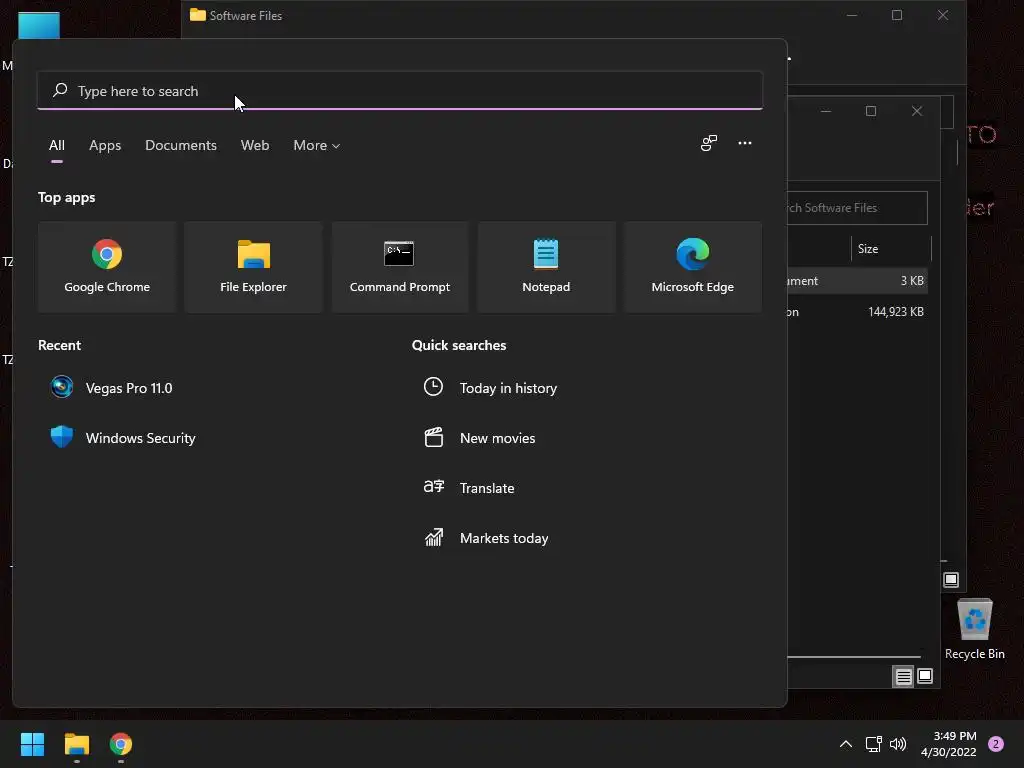Open Google Chrome in the taskbar

pos(121,744)
